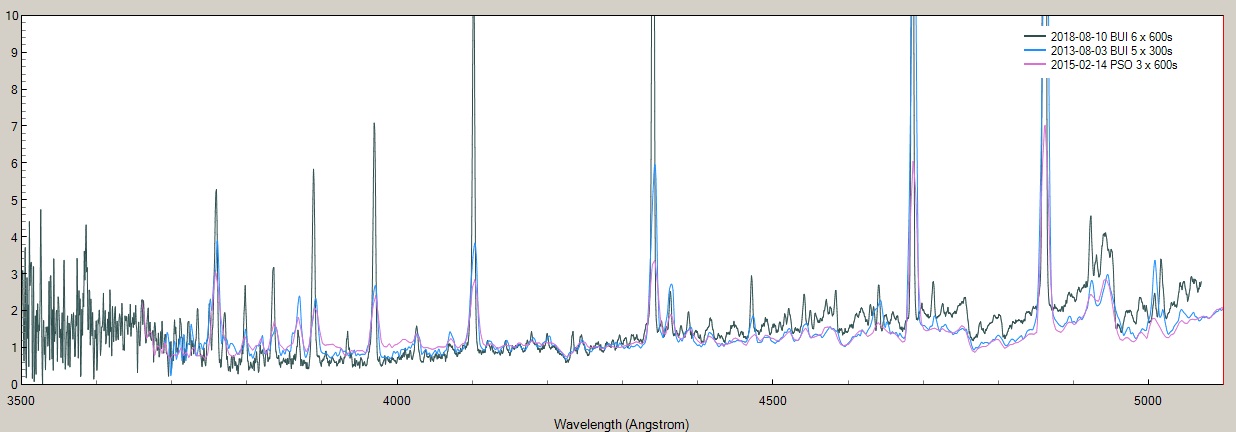This screenshot has width=1236, height=432.
Task: Click the Wavelength (Angstrom) axis title
Action: (621, 424)
